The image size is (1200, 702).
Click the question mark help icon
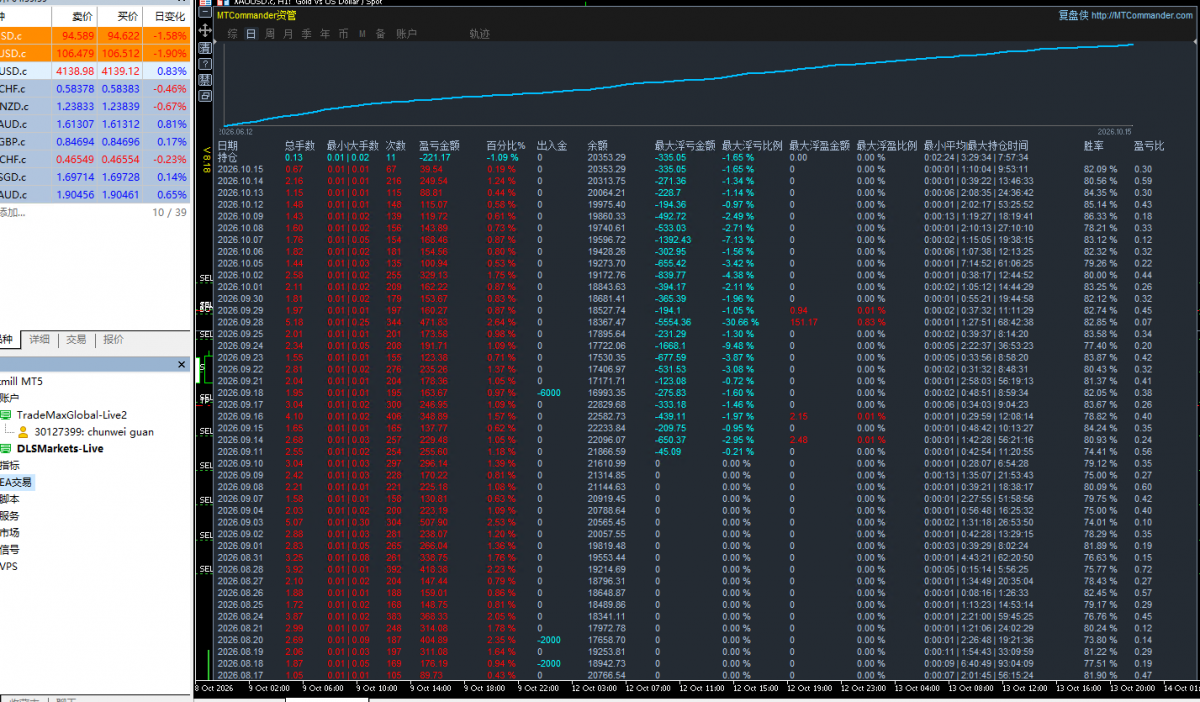tap(205, 64)
